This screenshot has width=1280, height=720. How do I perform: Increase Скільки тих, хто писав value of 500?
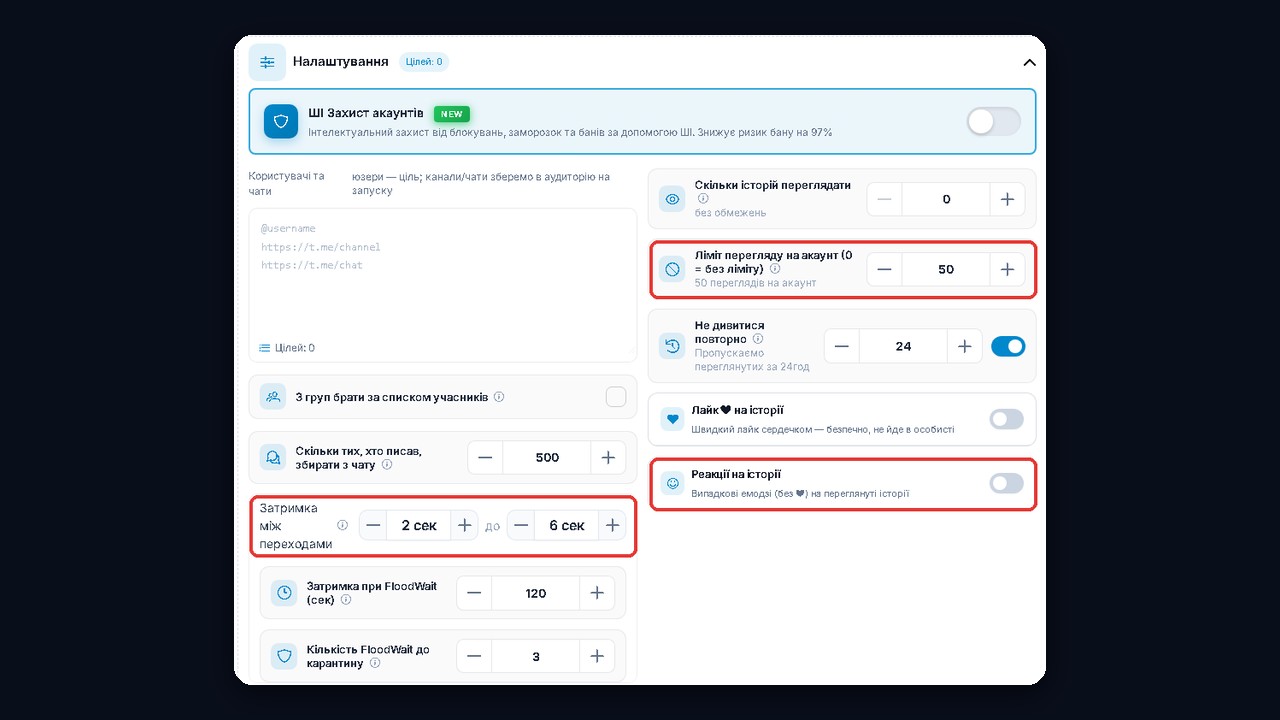click(x=608, y=457)
